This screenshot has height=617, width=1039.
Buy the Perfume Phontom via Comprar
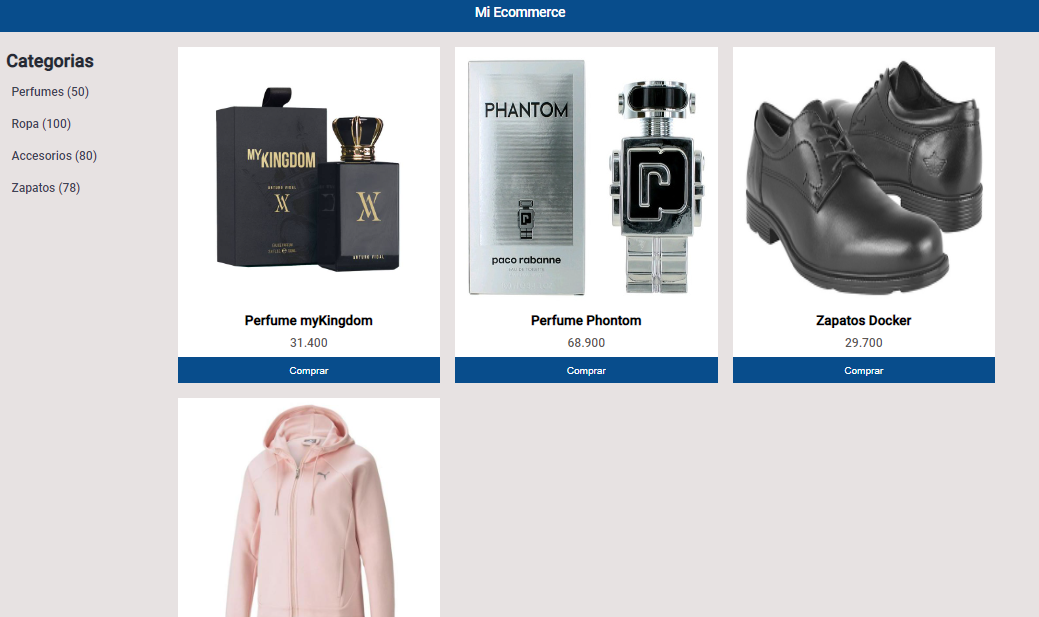click(586, 370)
